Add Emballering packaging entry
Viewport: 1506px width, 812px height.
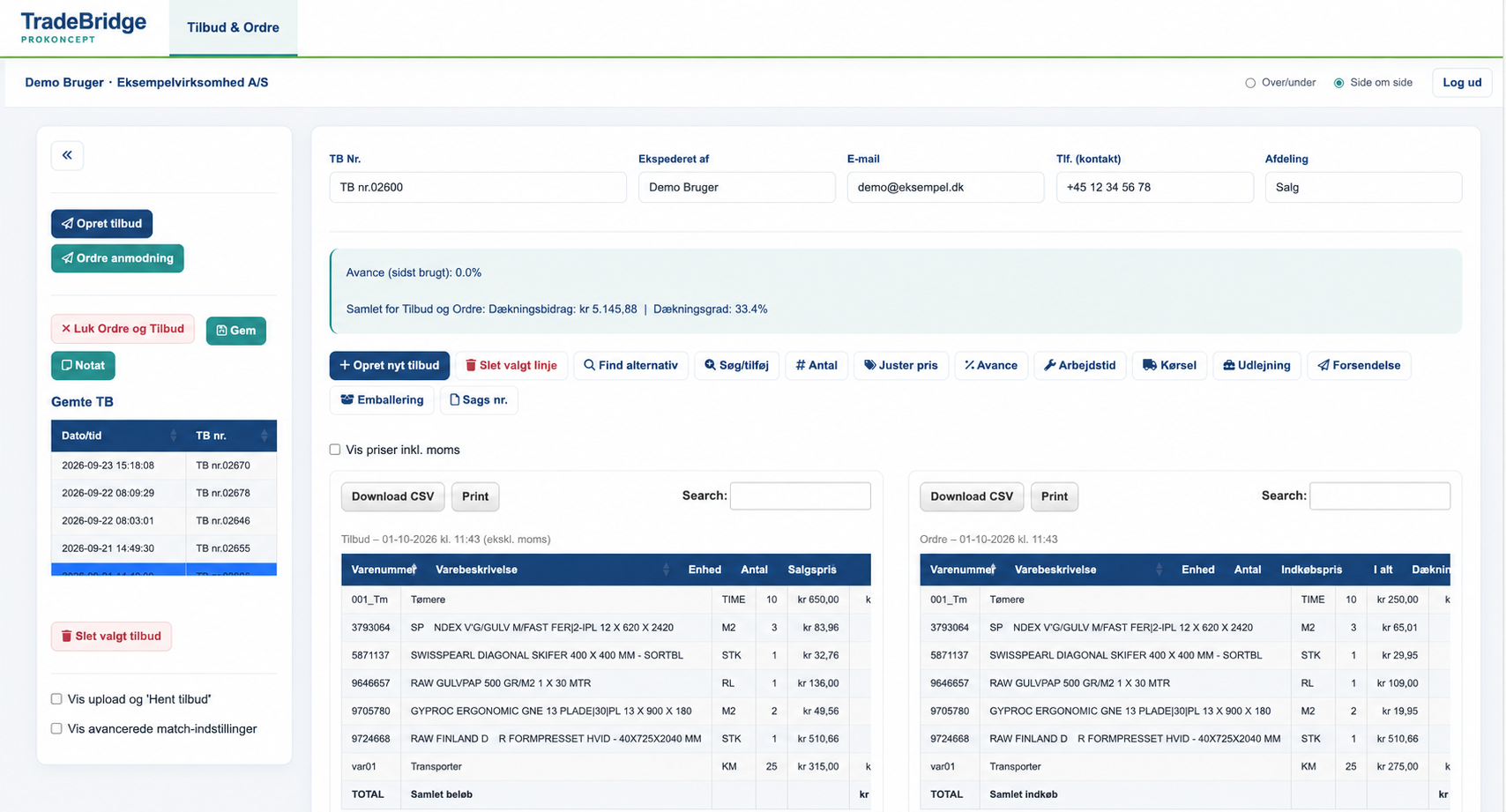coord(382,399)
